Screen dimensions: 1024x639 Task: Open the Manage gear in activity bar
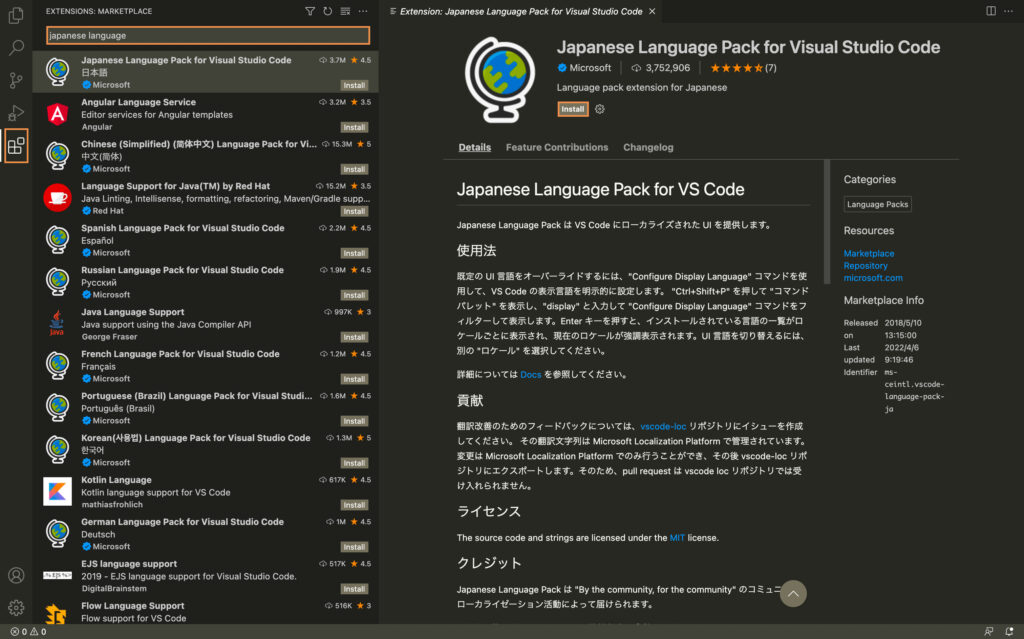16,608
